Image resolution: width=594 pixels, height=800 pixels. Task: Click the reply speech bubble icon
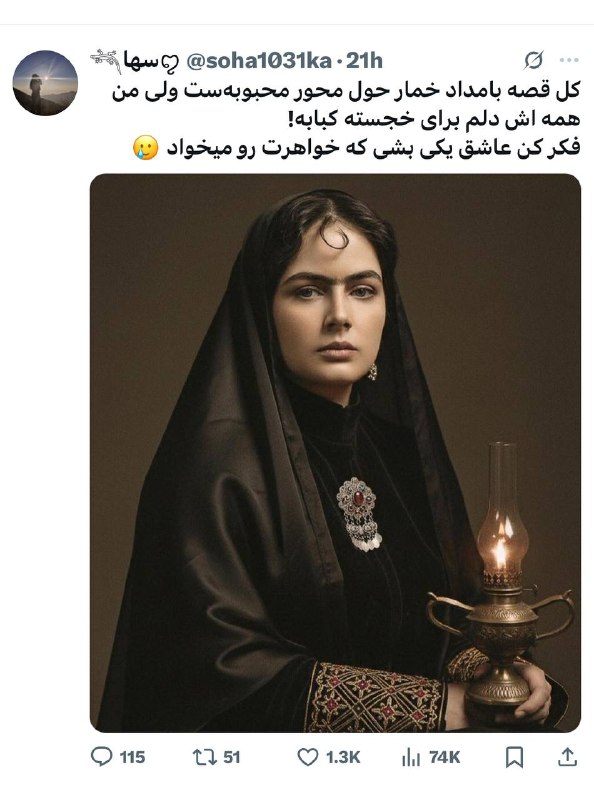click(x=101, y=757)
